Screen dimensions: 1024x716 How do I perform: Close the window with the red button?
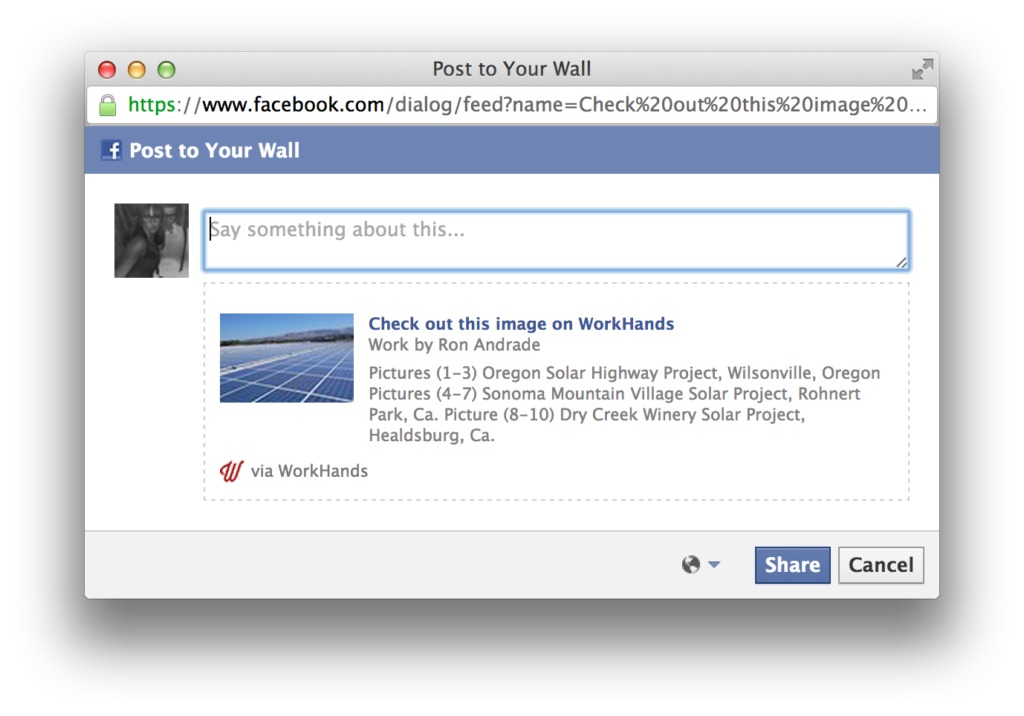coord(107,70)
